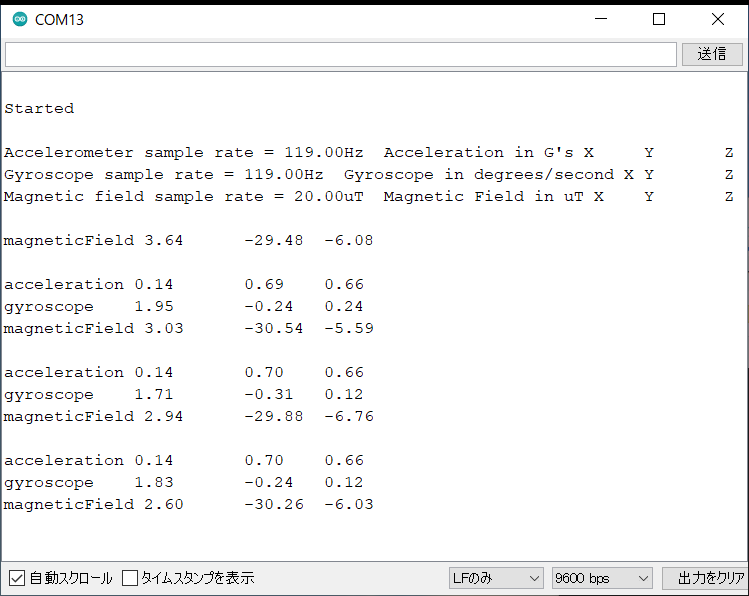
Task: Maximize the COM13 serial monitor window
Action: pyautogui.click(x=659, y=19)
